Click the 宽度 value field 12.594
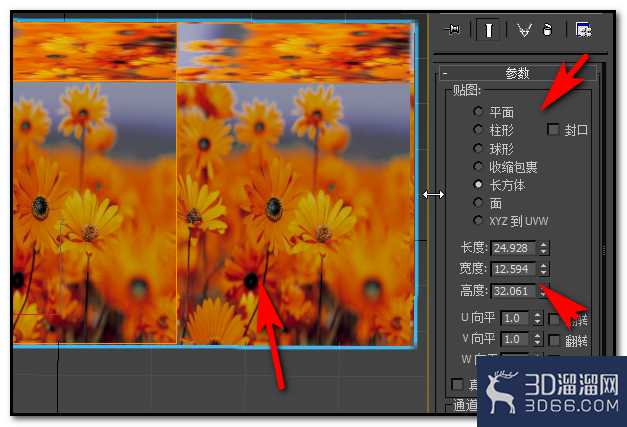Viewport: 627px width, 427px height. tap(514, 269)
